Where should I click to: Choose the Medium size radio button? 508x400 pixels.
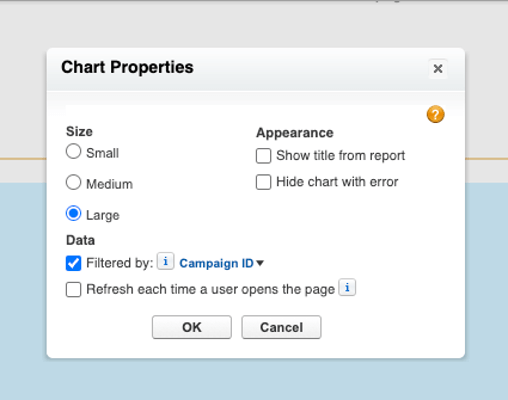tap(73, 182)
